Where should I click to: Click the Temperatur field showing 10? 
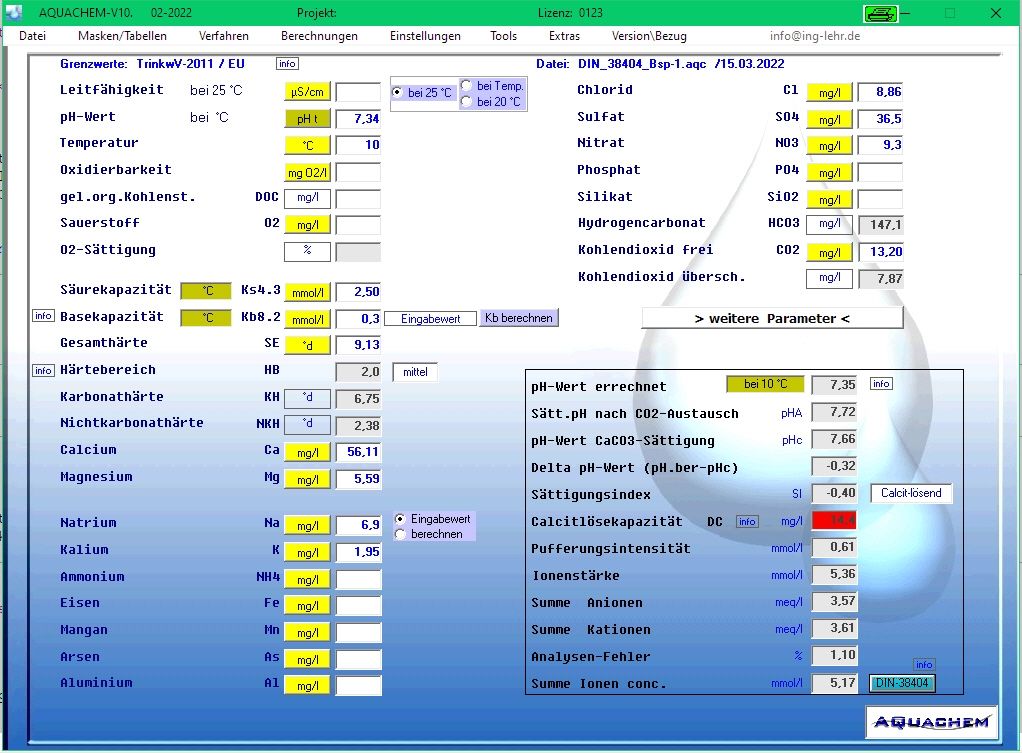pyautogui.click(x=358, y=145)
